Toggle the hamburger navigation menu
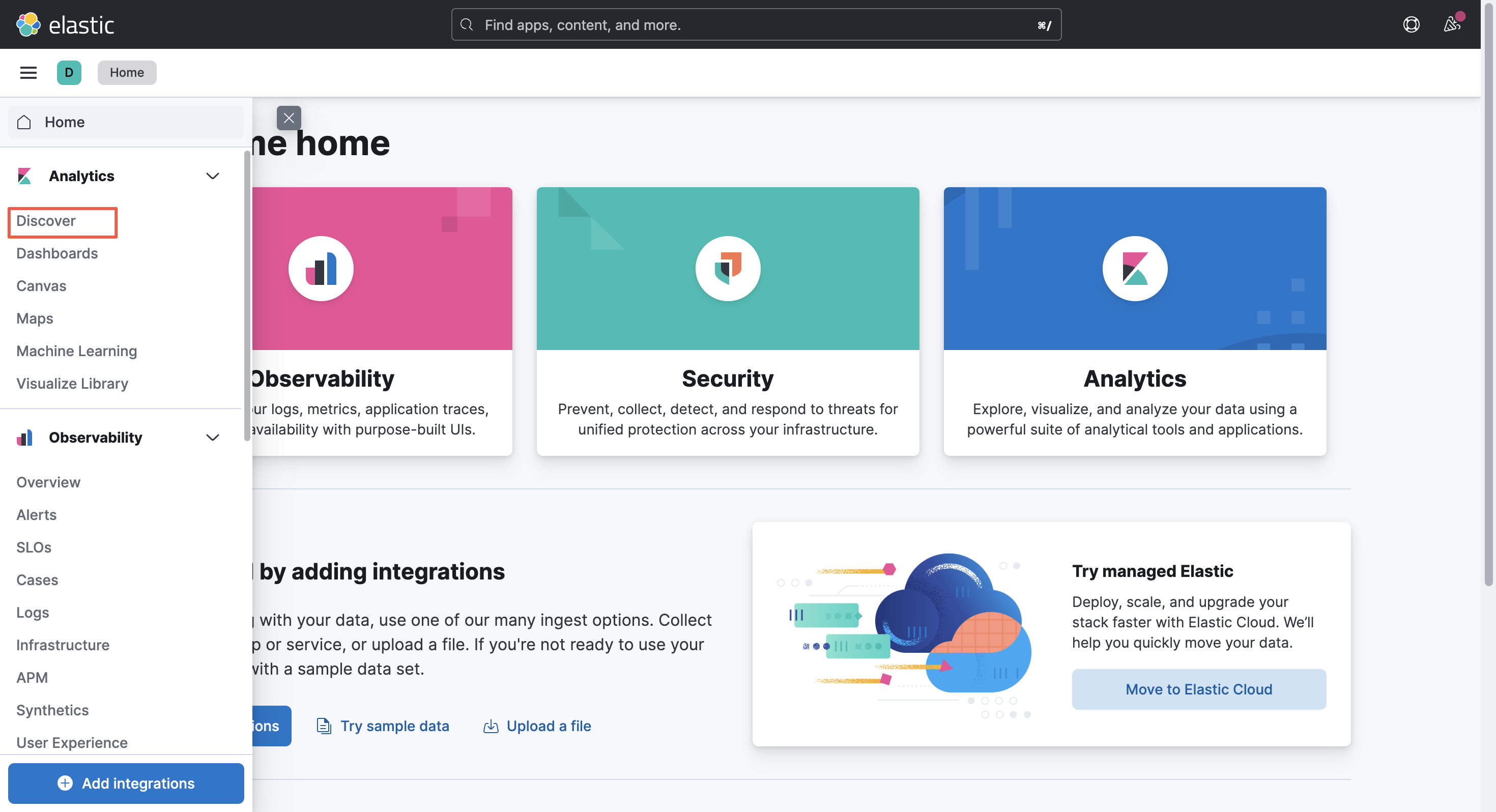Screen dimensions: 1496x812 [28, 73]
